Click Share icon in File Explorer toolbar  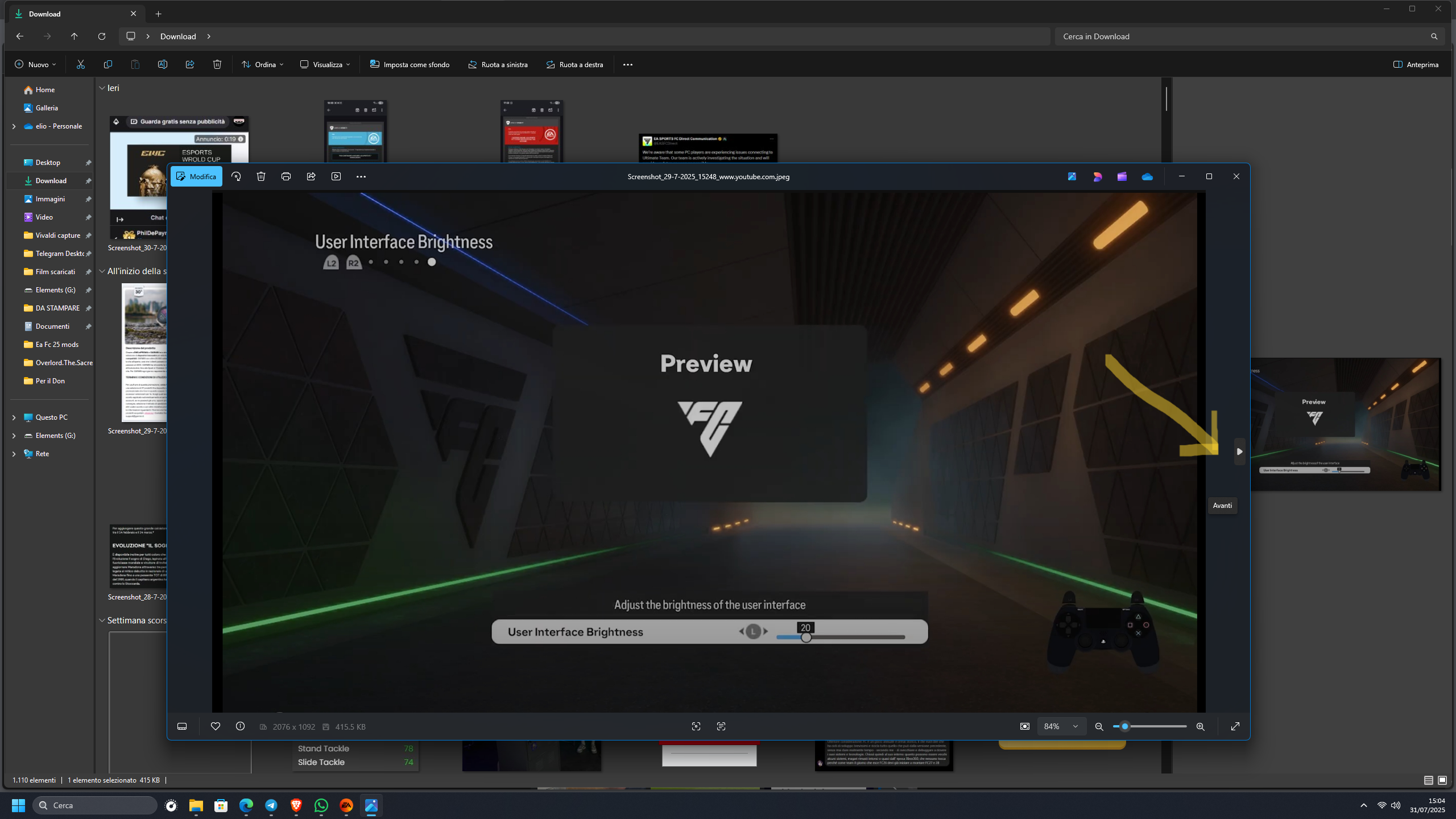click(x=190, y=64)
